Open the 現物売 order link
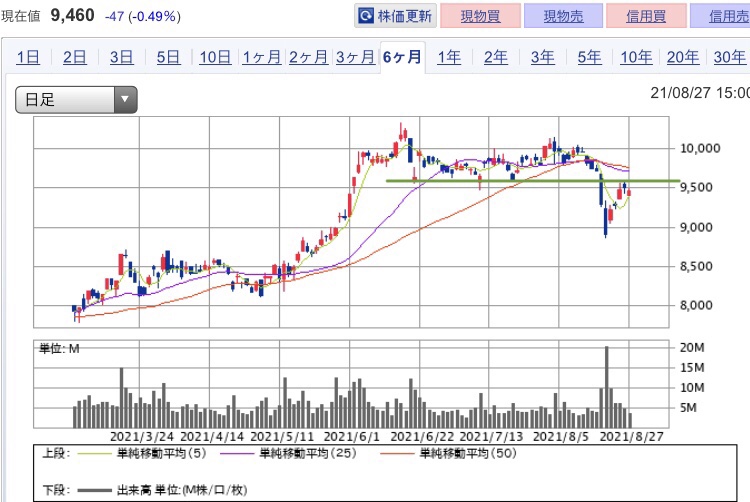 [x=563, y=16]
